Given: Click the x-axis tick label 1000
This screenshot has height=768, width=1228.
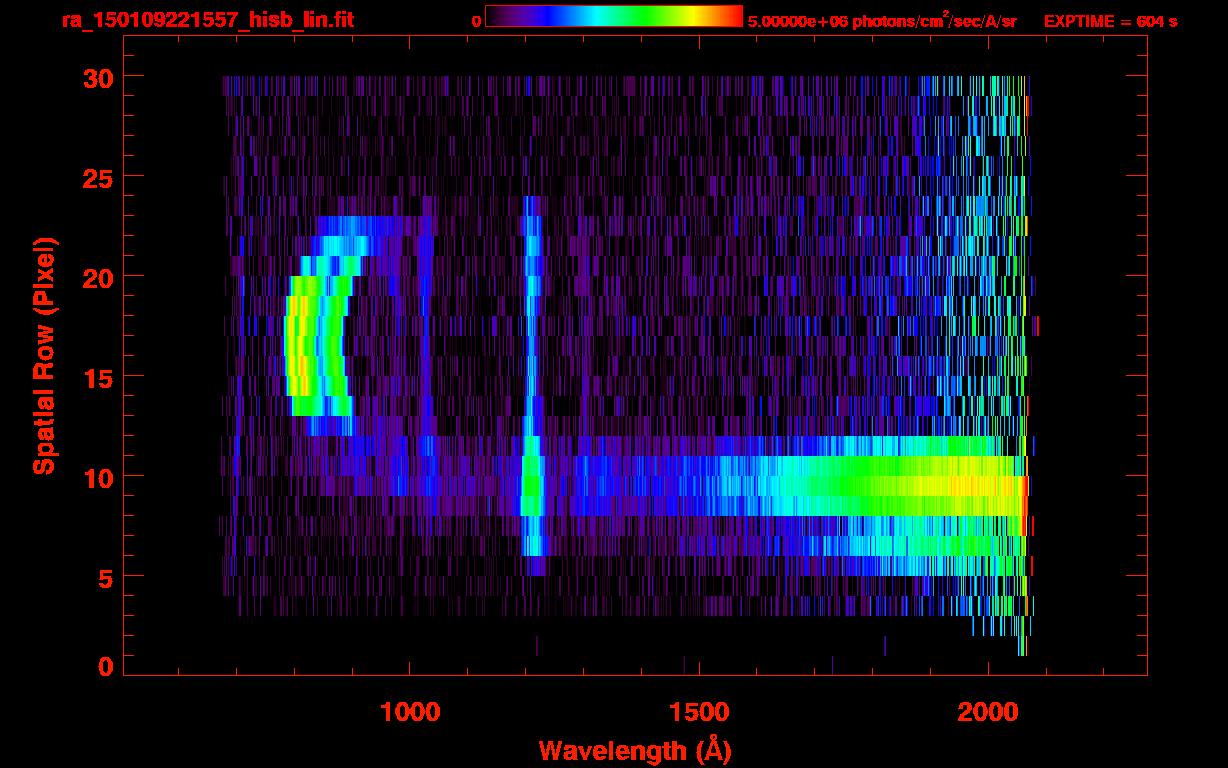Looking at the screenshot, I should 410,712.
